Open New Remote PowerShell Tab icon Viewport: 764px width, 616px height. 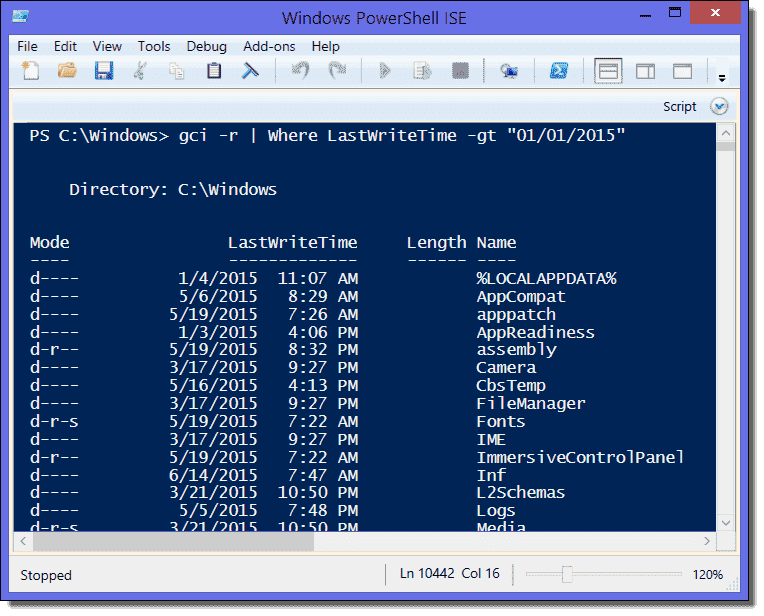509,71
